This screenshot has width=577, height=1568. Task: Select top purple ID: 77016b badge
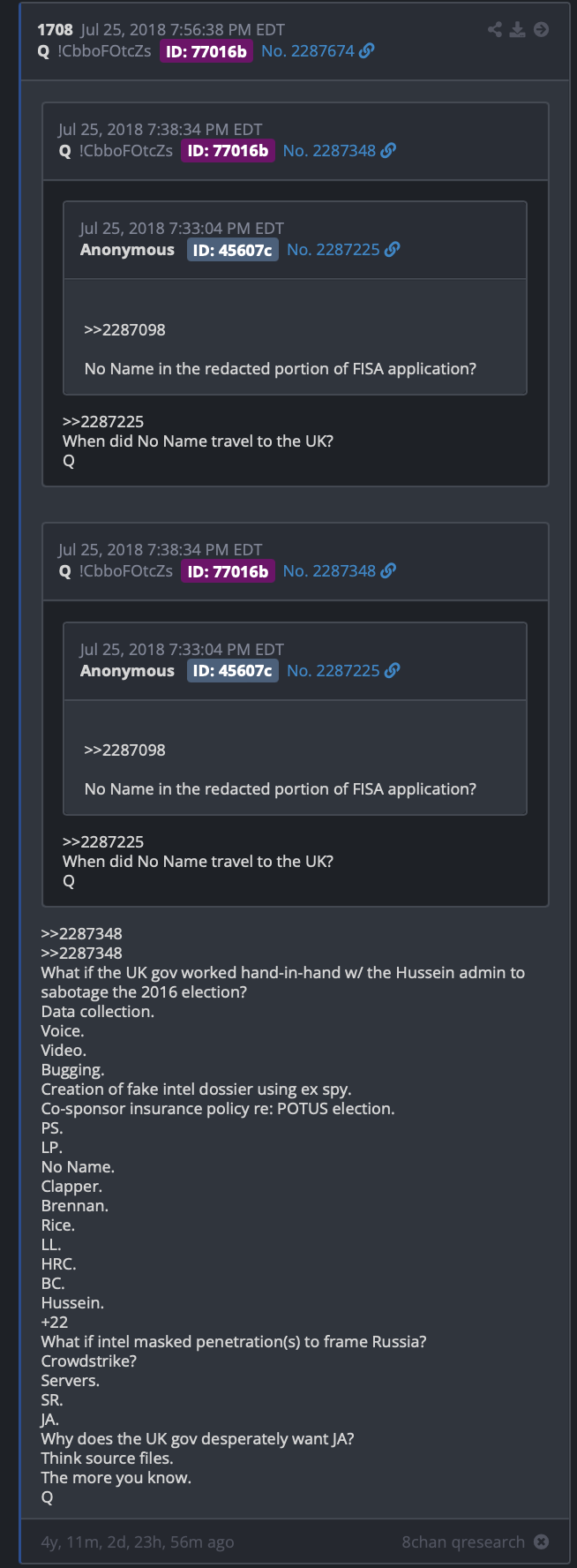coord(206,51)
